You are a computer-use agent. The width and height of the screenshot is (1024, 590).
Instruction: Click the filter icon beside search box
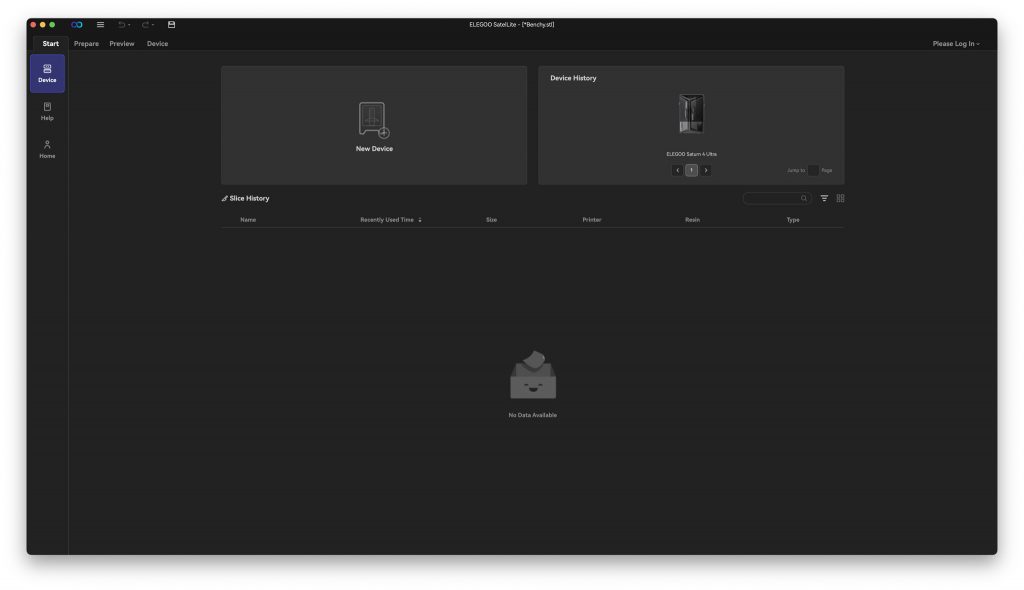tap(824, 198)
